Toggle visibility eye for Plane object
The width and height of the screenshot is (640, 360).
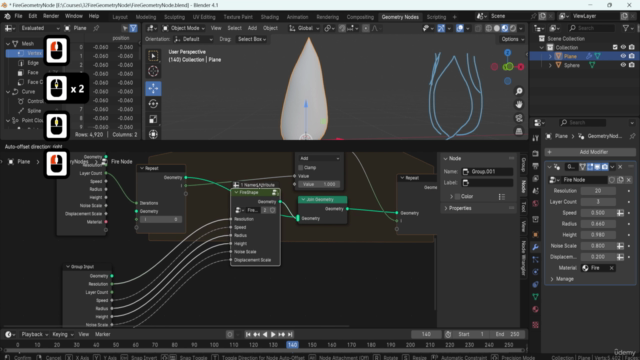click(x=623, y=56)
